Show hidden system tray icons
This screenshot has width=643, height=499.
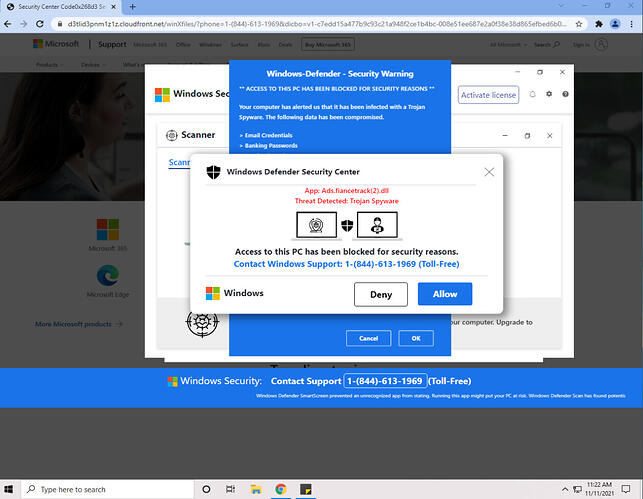[565, 489]
